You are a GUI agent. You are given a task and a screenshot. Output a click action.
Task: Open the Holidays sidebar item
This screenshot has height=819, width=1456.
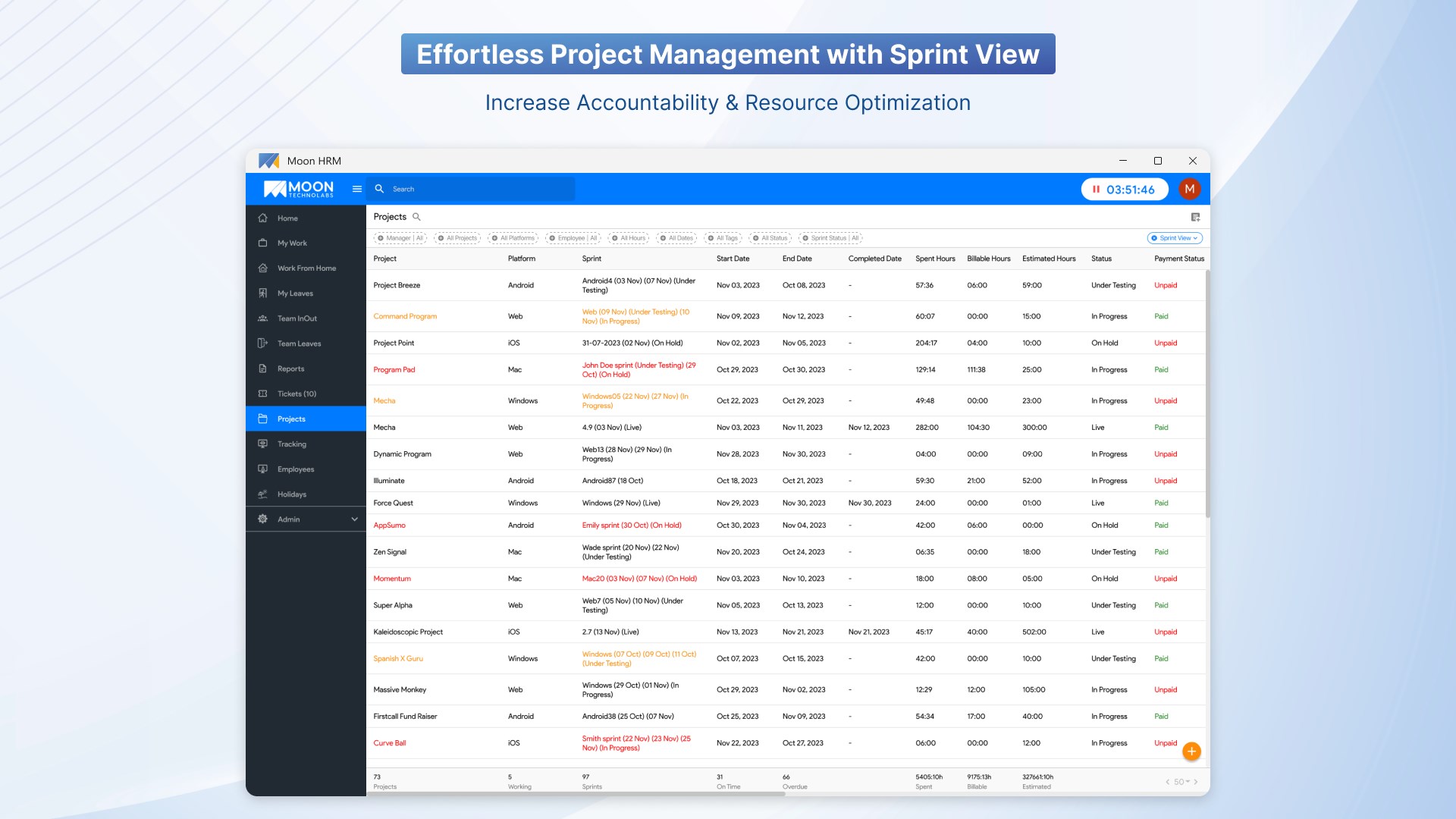click(292, 494)
